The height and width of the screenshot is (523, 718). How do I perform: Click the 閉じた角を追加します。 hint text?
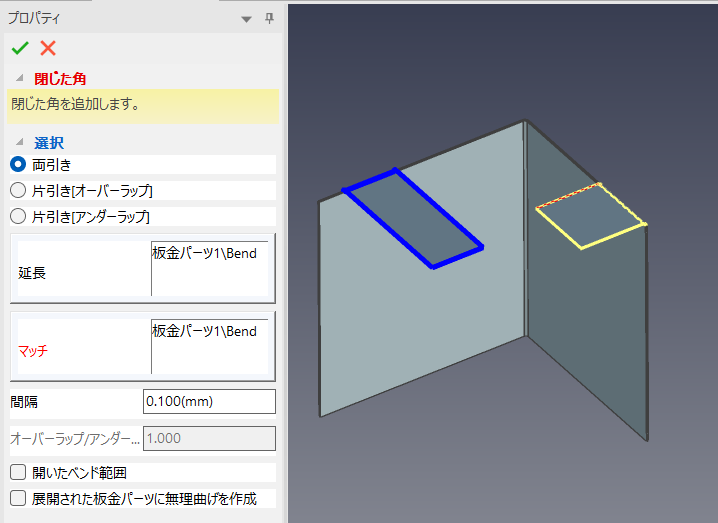click(76, 104)
